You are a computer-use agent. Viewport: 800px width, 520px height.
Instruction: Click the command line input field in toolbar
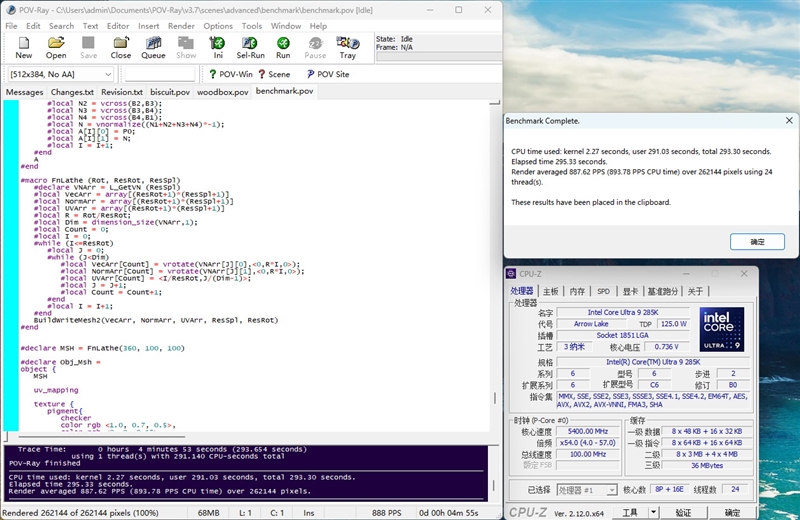click(x=160, y=74)
